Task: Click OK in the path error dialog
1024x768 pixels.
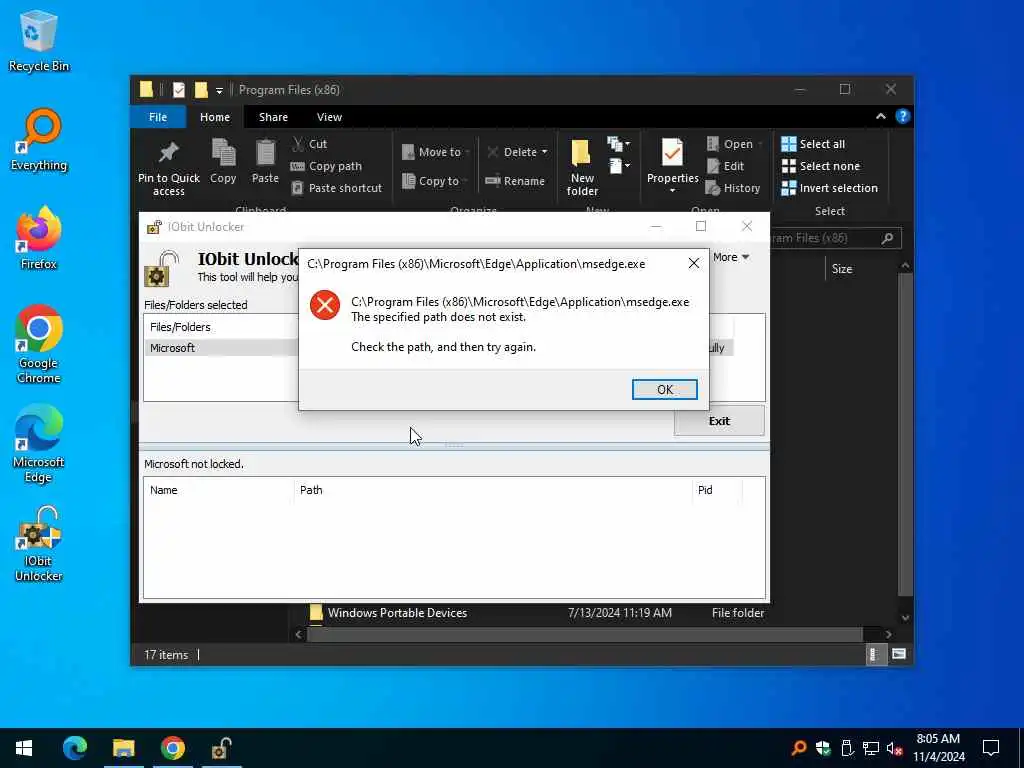Action: [x=664, y=389]
